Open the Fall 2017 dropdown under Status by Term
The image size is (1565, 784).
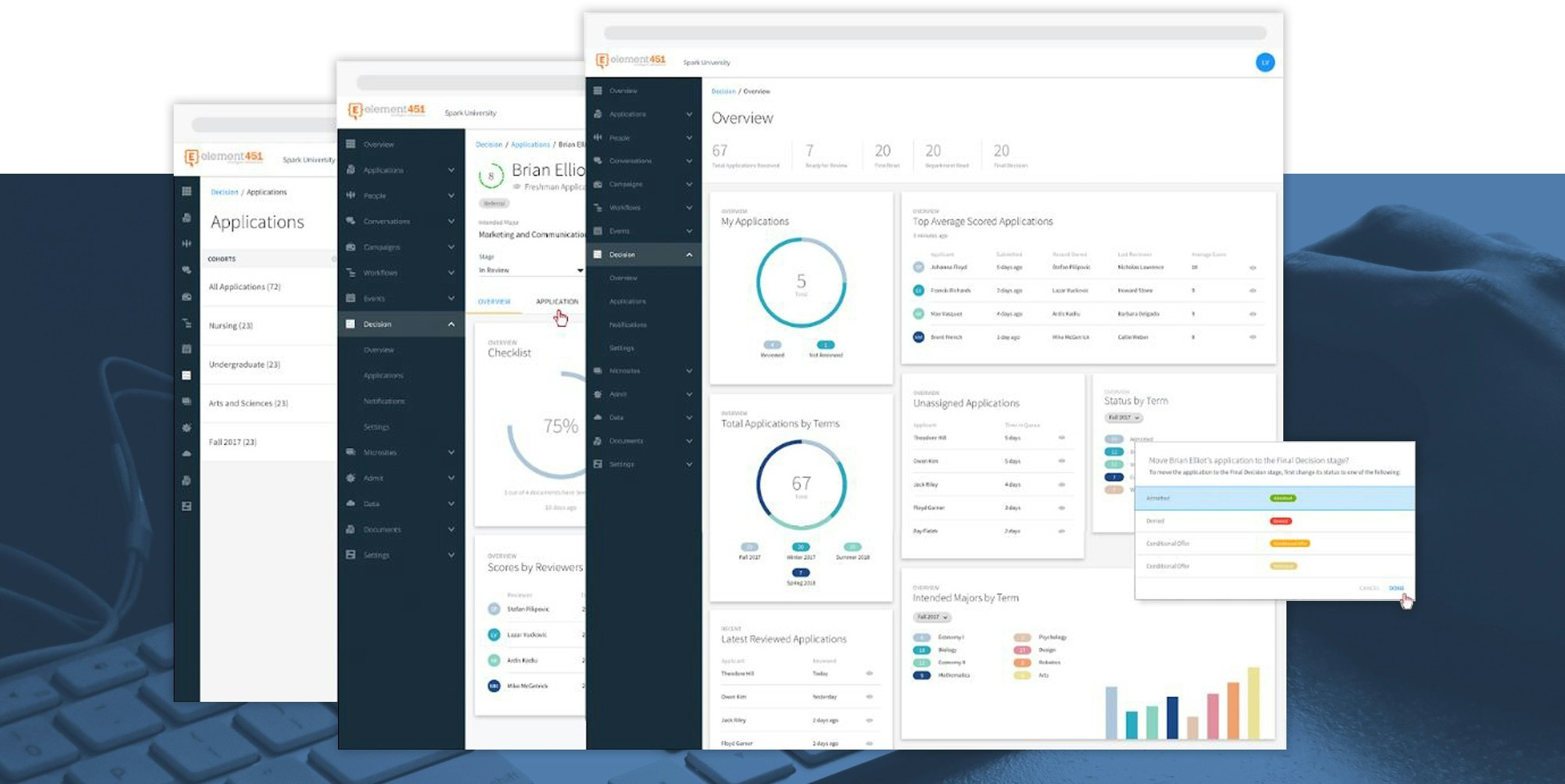[x=1124, y=418]
